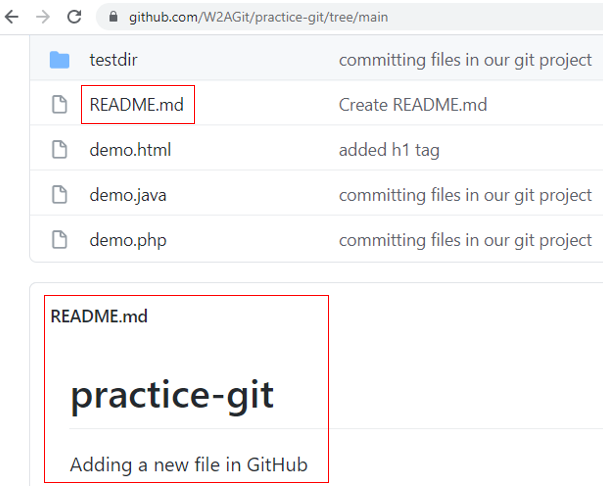Open the demo.java file
The width and height of the screenshot is (603, 489).
[128, 195]
